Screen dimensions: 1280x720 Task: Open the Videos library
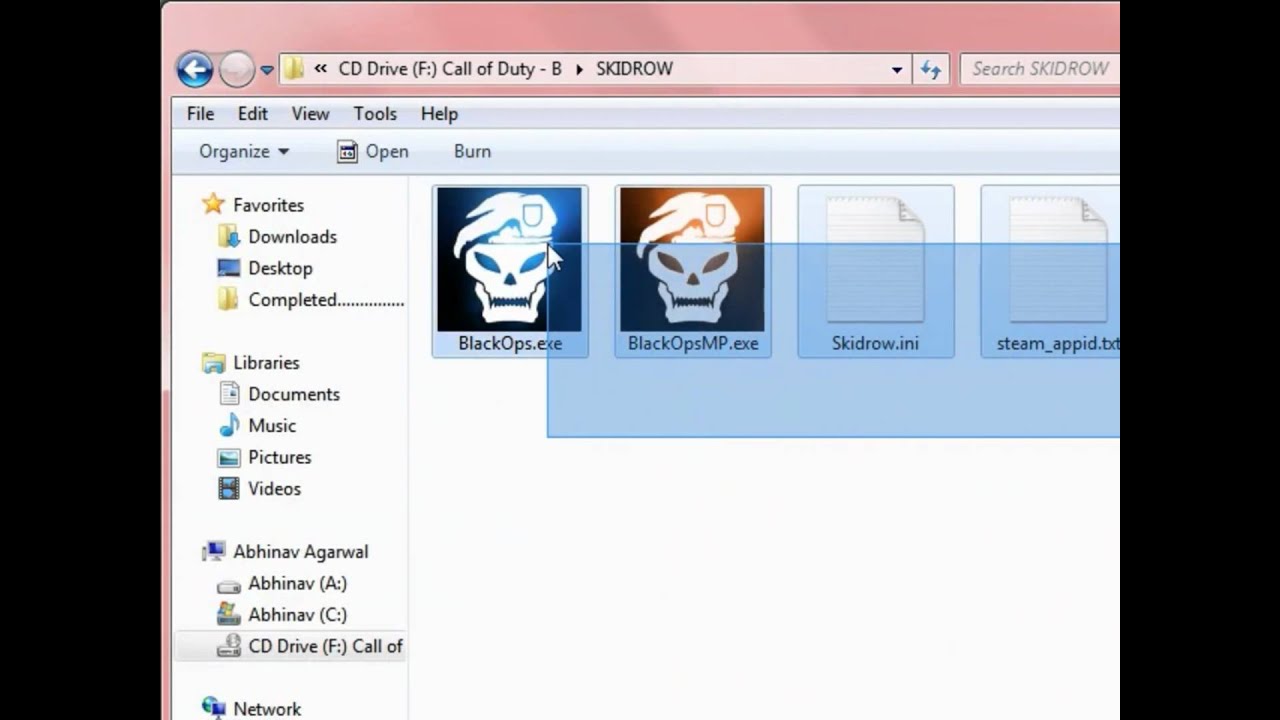(274, 489)
